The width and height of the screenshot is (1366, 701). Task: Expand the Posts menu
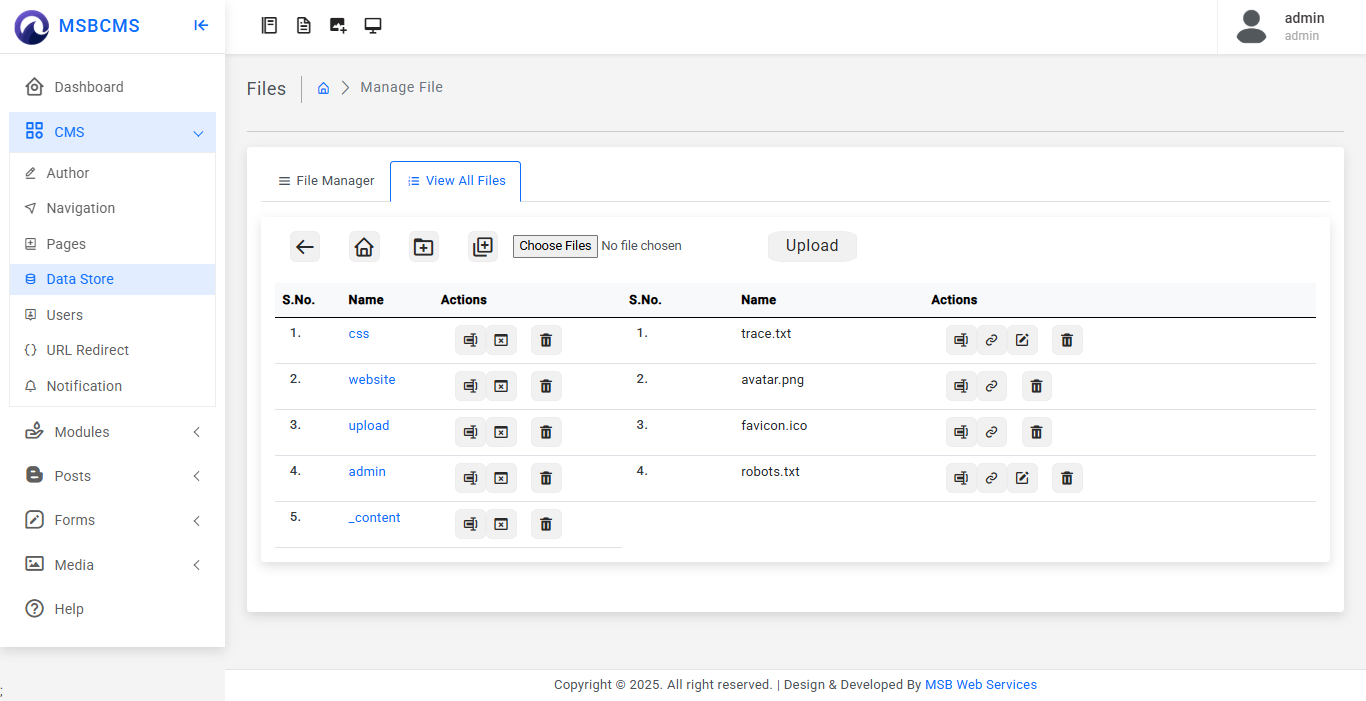pyautogui.click(x=113, y=476)
